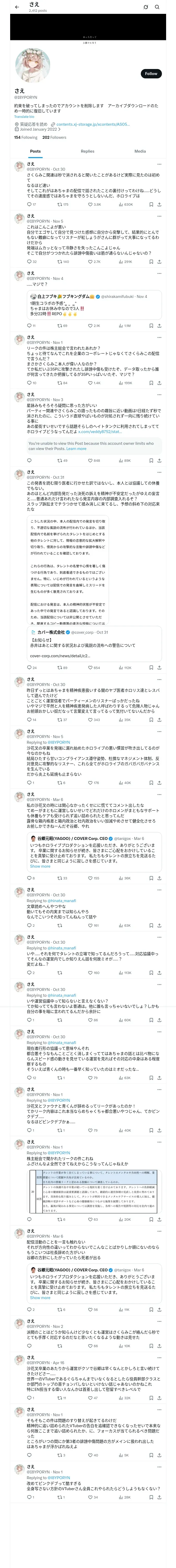Screen dimensions: 176x1568
Task: Switch to the Replies tab
Action: point(87,152)
